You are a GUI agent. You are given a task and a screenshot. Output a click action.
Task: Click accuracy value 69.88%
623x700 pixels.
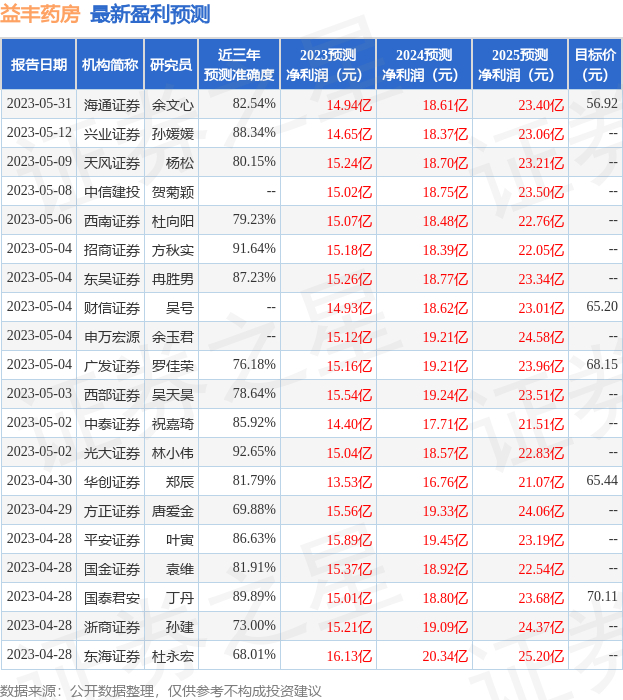pyautogui.click(x=253, y=510)
